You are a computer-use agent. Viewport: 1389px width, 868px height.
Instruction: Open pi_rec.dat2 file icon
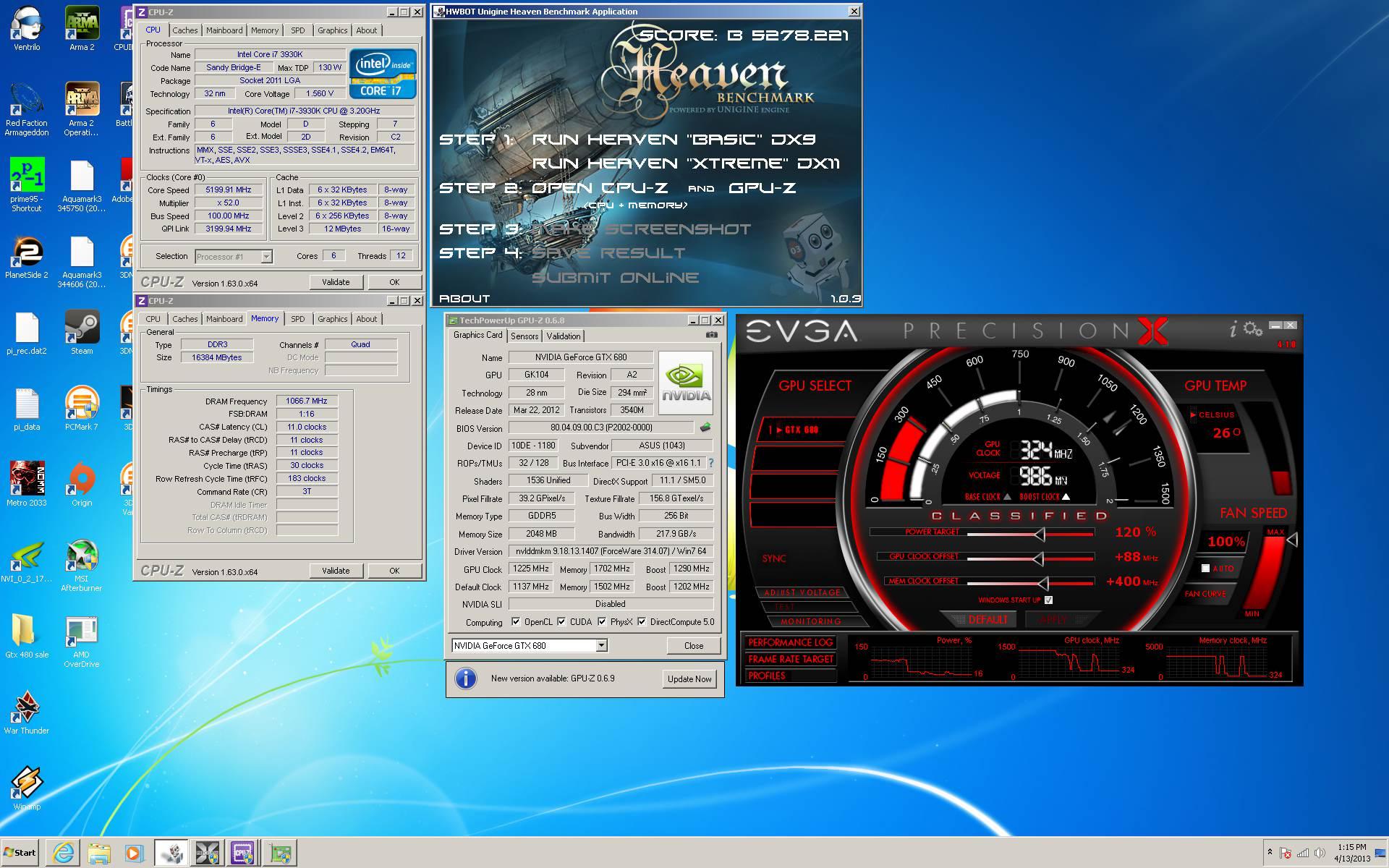click(27, 333)
